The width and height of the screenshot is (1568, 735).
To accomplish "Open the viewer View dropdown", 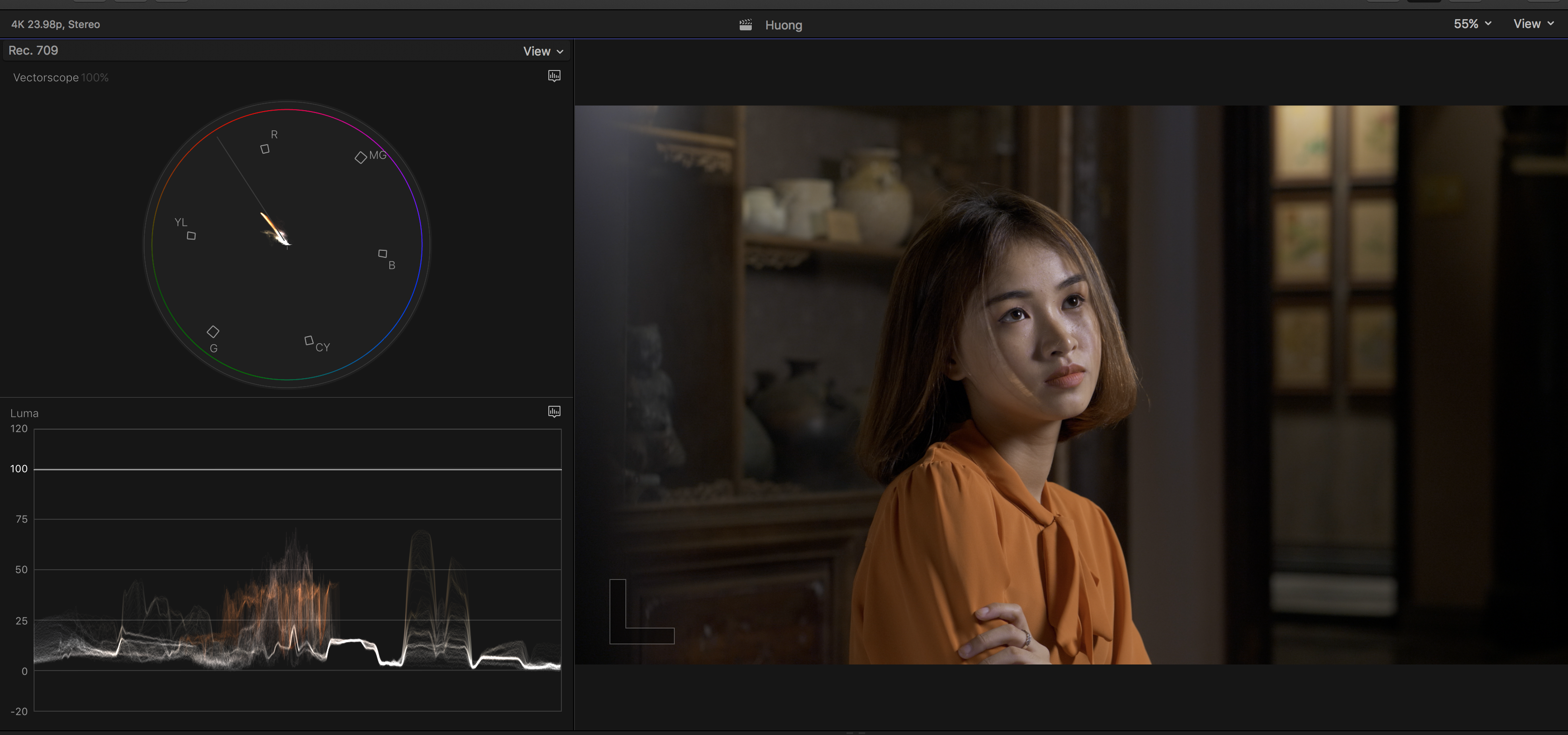I will 1533,24.
